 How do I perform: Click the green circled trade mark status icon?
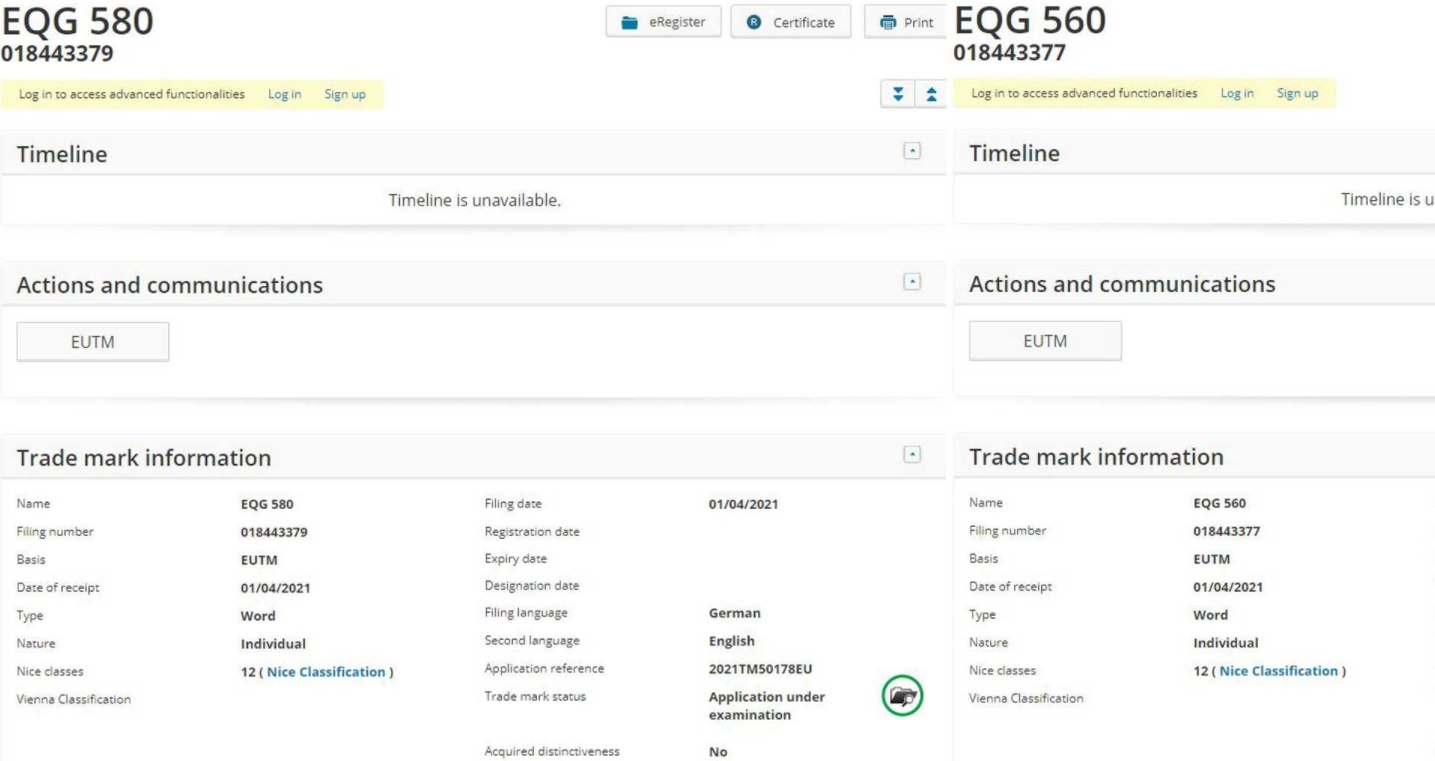[901, 695]
